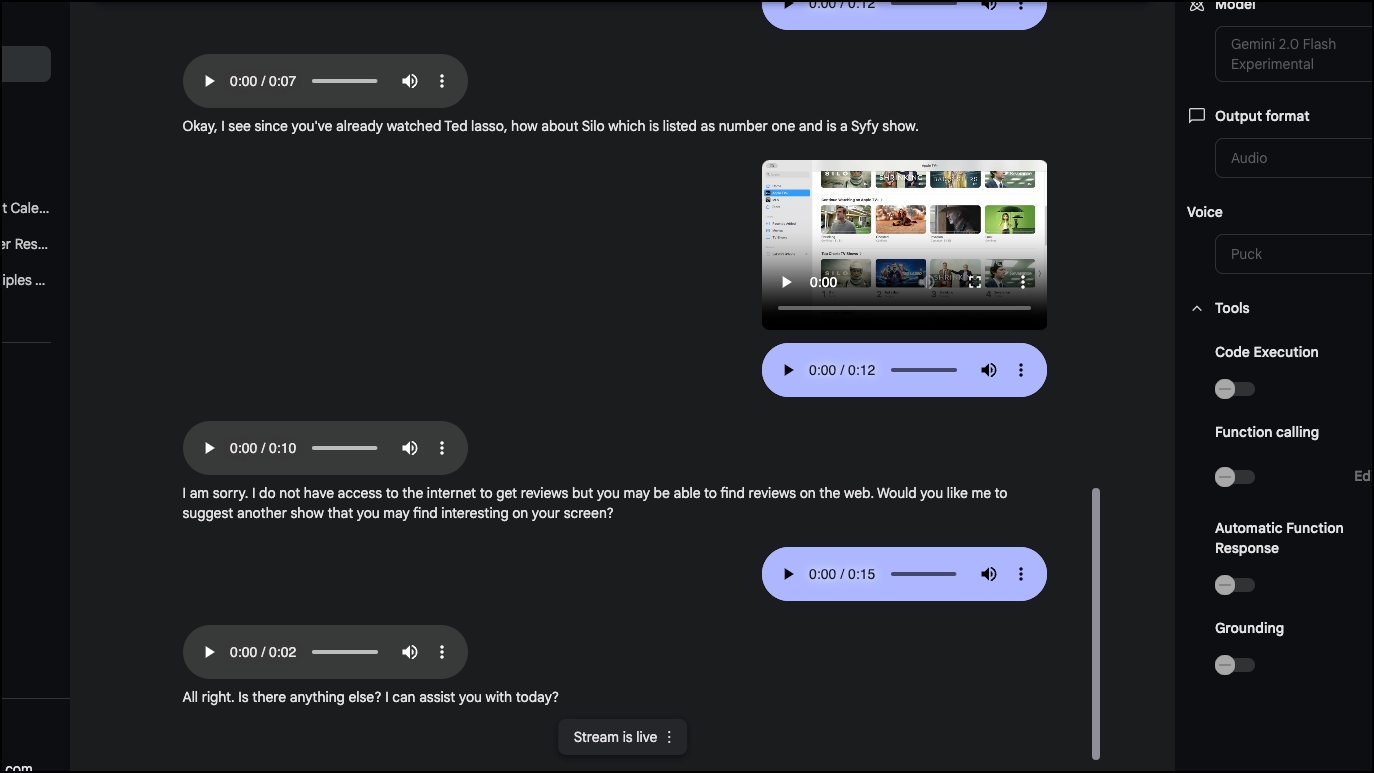
Task: Open Stream is live options menu
Action: [x=670, y=737]
